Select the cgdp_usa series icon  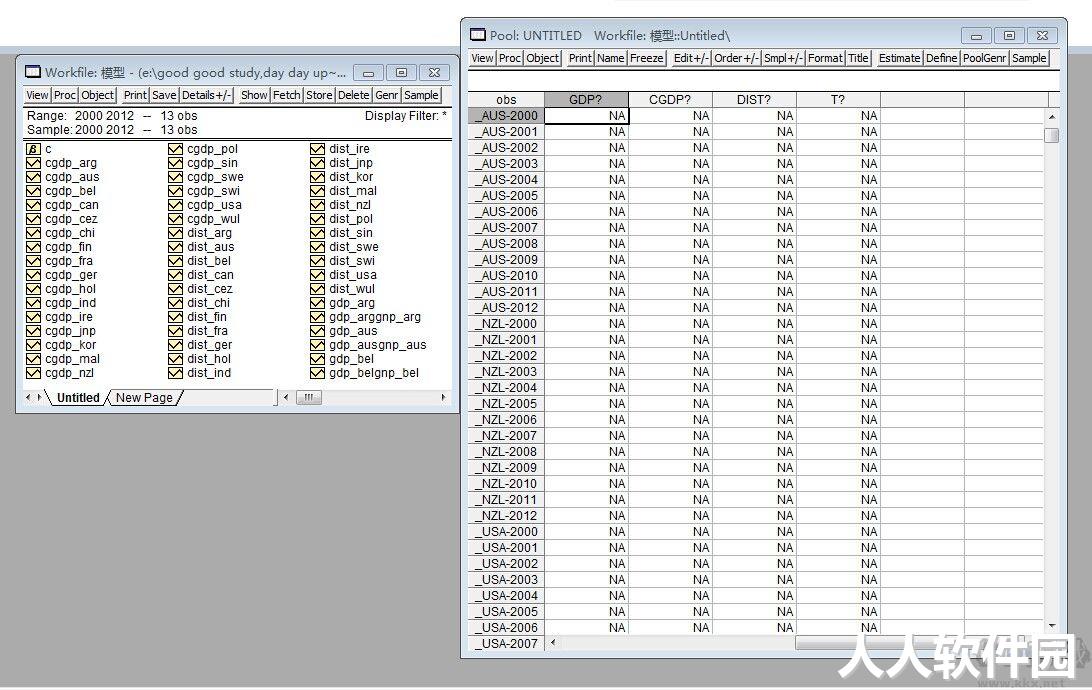[175, 205]
